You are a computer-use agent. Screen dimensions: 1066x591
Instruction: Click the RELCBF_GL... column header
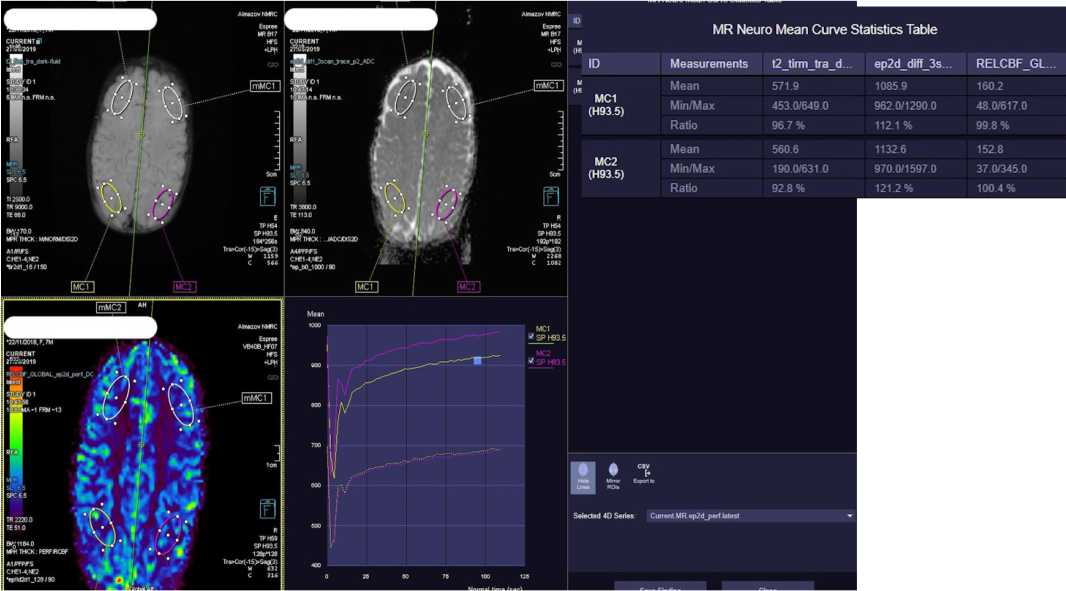pyautogui.click(x=1016, y=64)
